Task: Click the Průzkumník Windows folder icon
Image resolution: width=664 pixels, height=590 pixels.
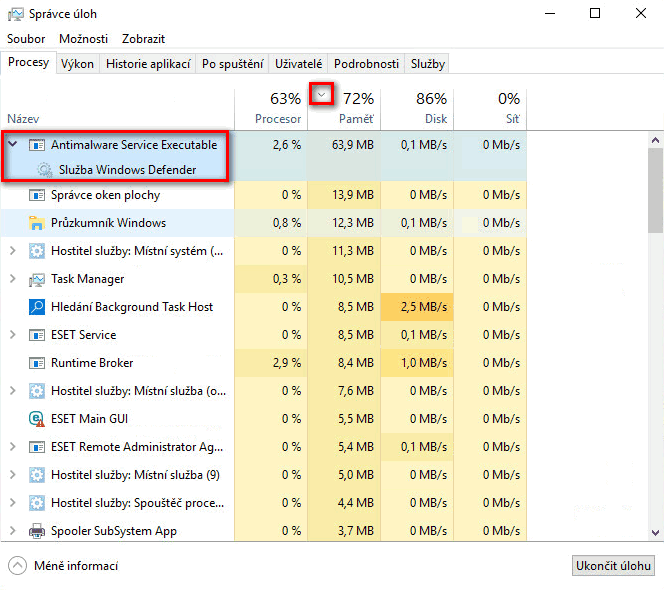Action: click(37, 223)
